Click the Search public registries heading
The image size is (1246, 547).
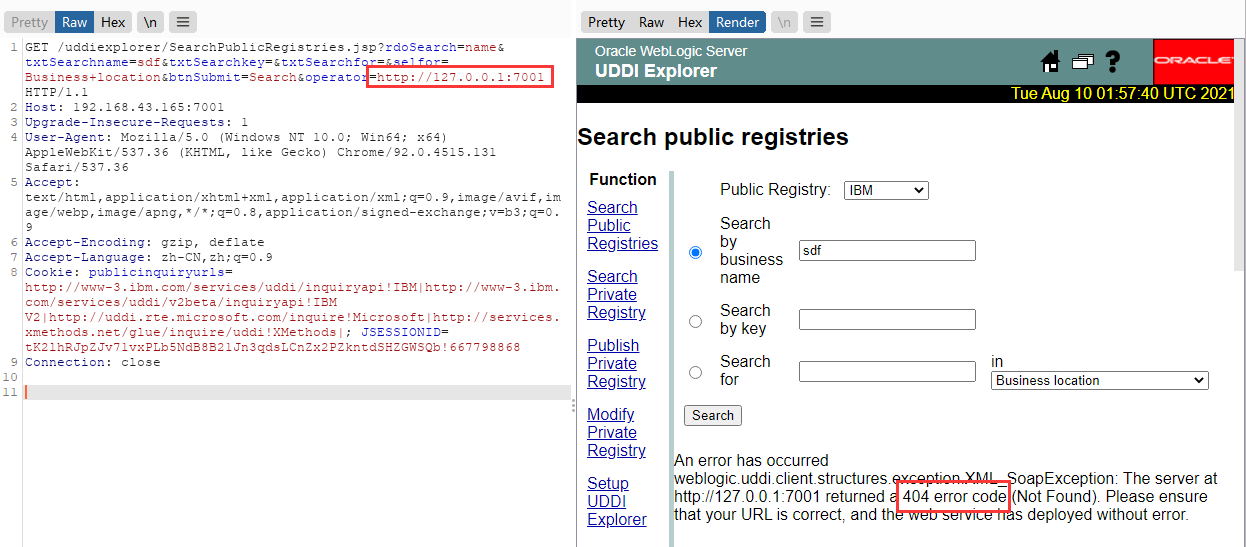click(x=713, y=137)
